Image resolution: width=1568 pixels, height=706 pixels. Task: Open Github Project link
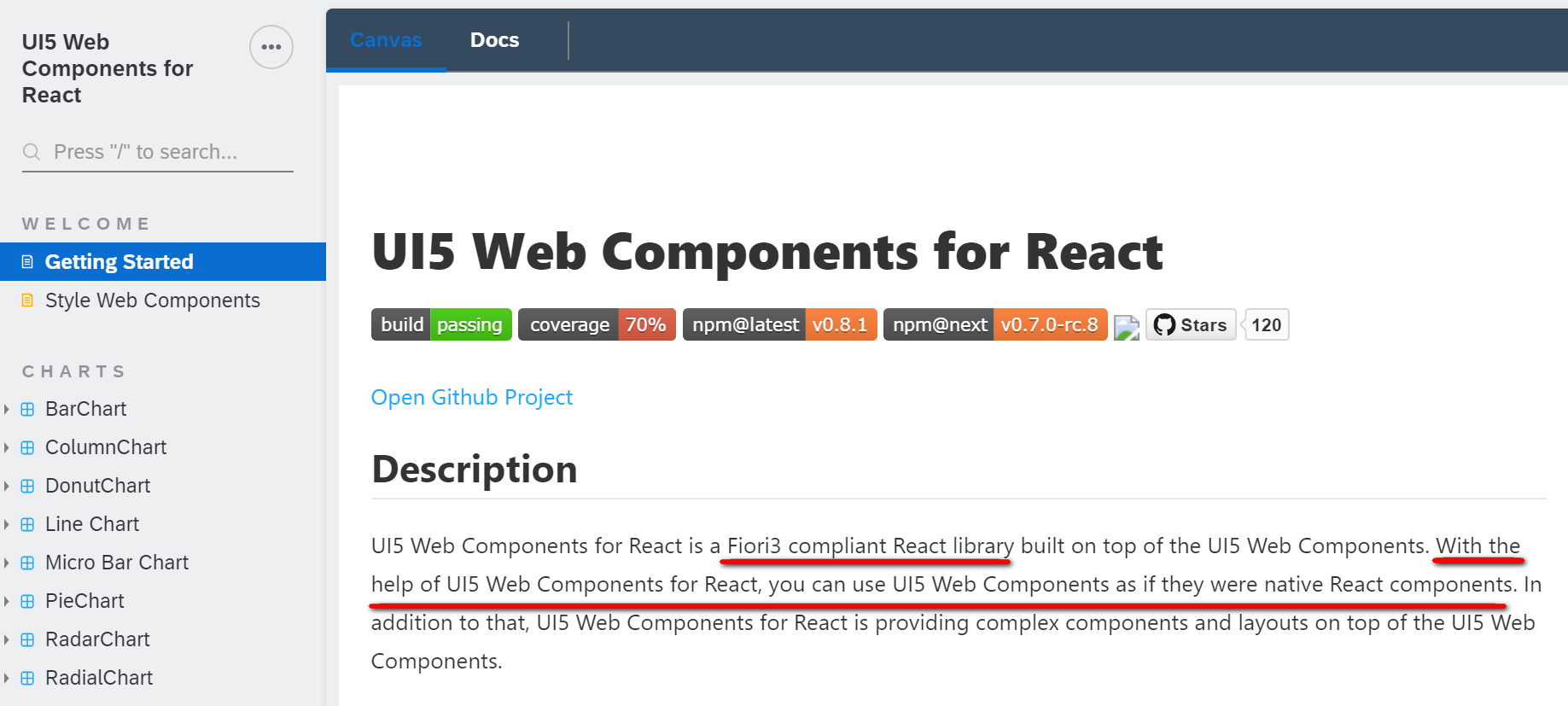point(471,397)
